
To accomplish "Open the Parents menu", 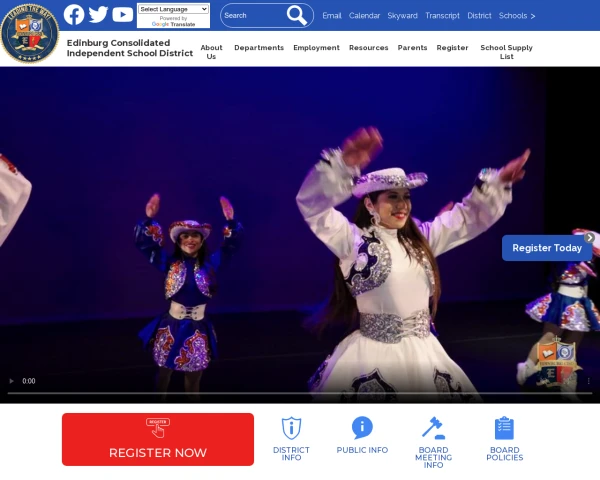I will tap(412, 48).
